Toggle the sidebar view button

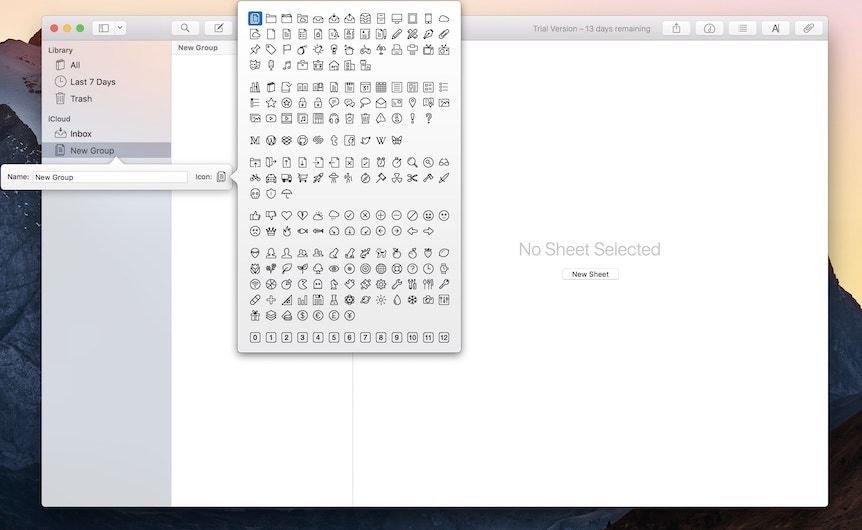[x=103, y=28]
